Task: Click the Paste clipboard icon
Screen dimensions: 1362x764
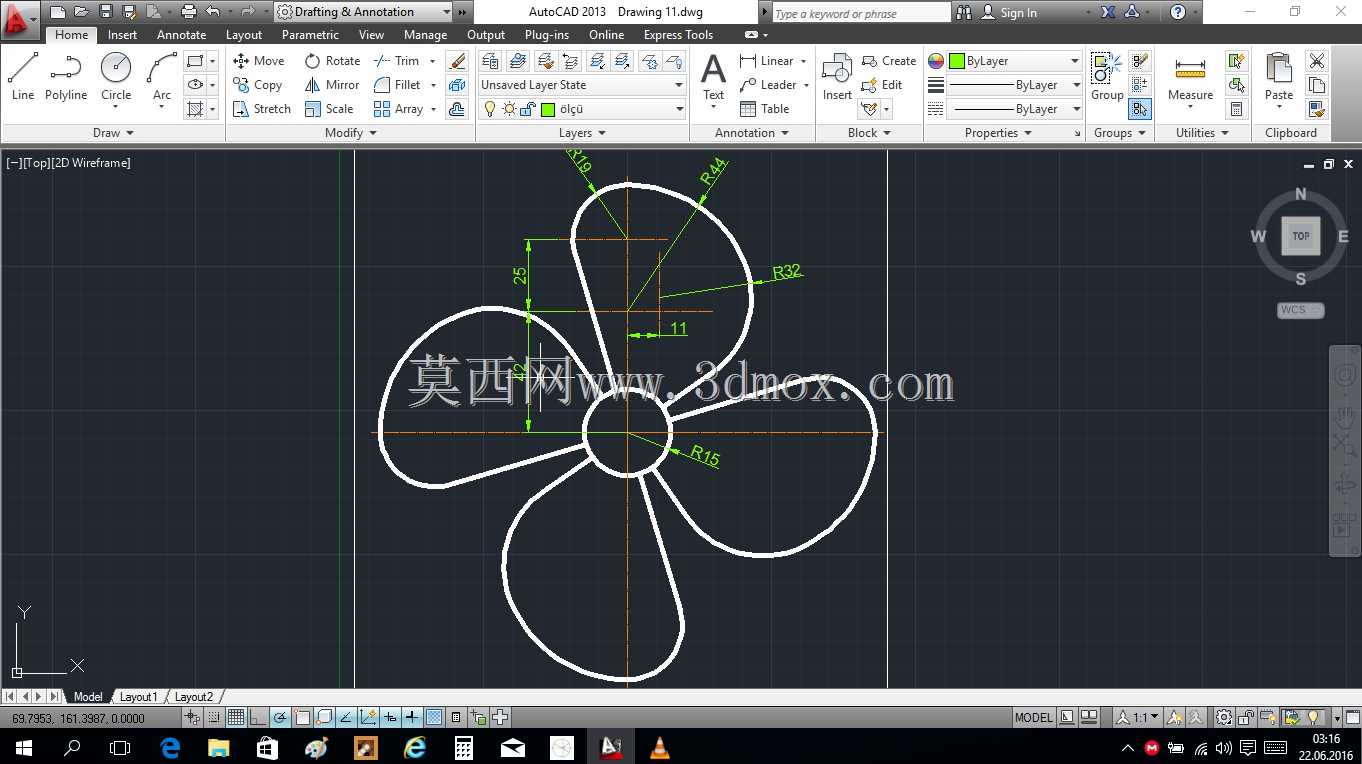Action: tap(1279, 77)
